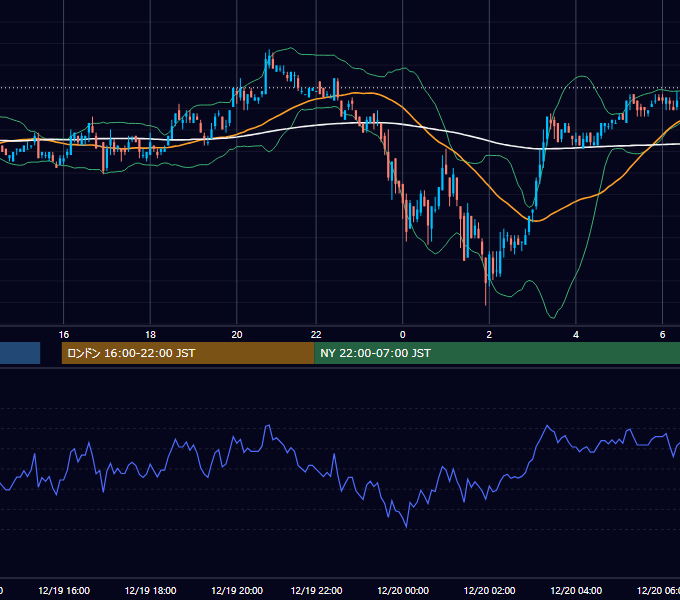Click the 18 hour label on the chart axis
The image size is (680, 600).
pos(150,335)
